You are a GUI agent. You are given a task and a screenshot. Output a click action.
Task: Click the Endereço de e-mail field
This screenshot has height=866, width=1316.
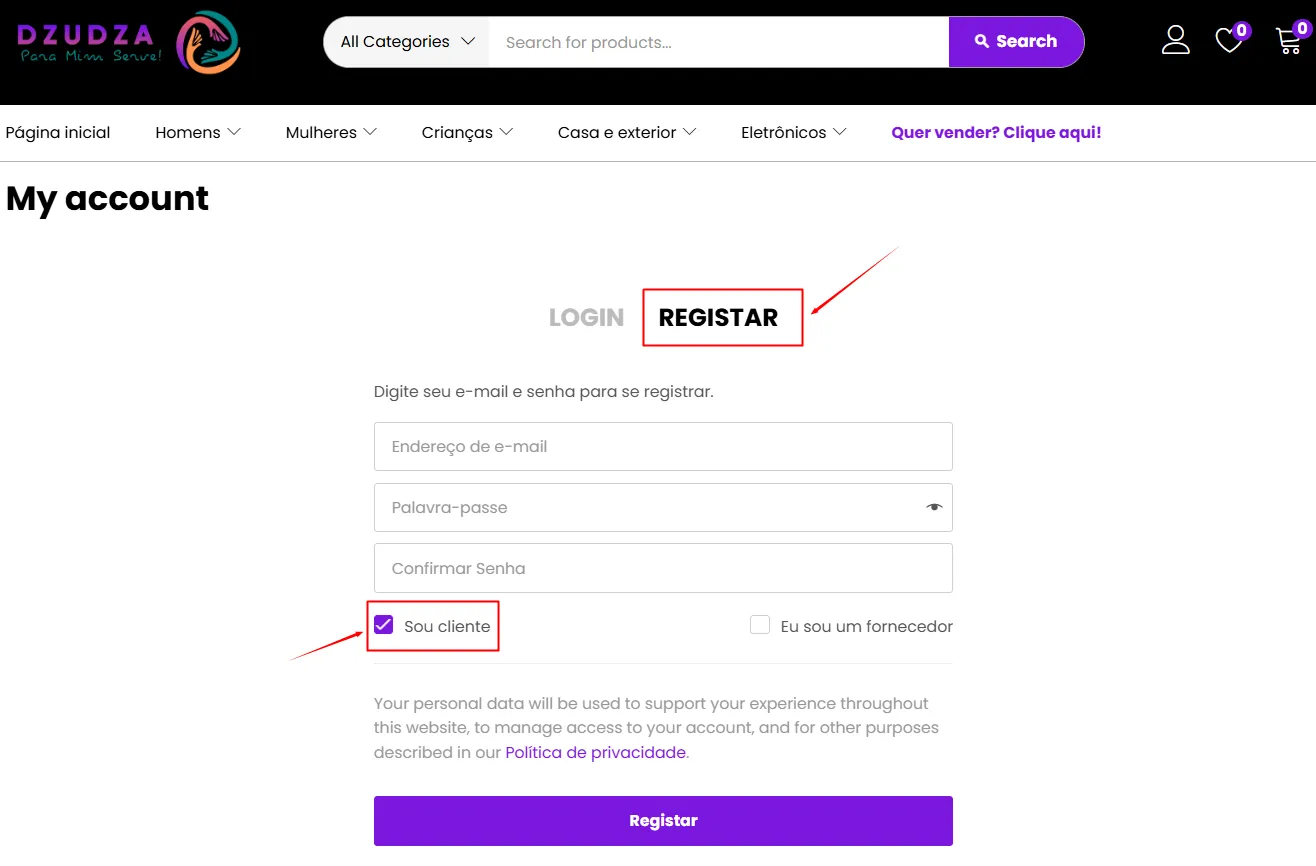(x=663, y=446)
